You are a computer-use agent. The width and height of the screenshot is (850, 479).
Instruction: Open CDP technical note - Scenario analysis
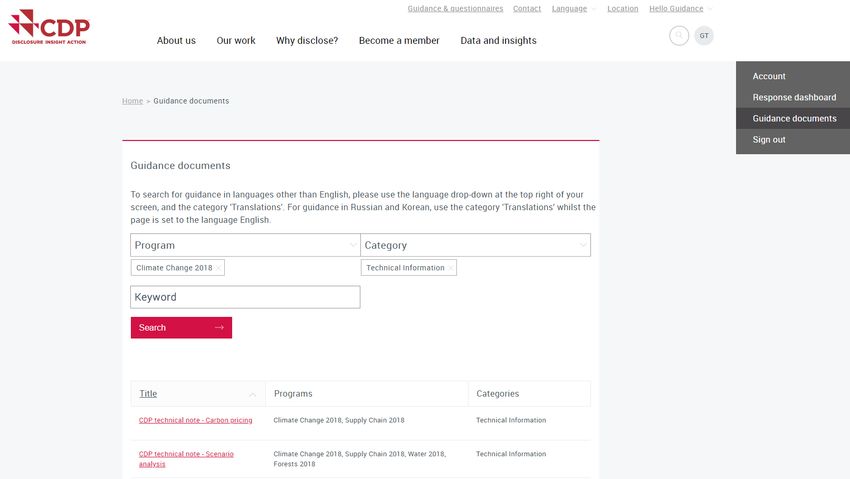coord(186,459)
